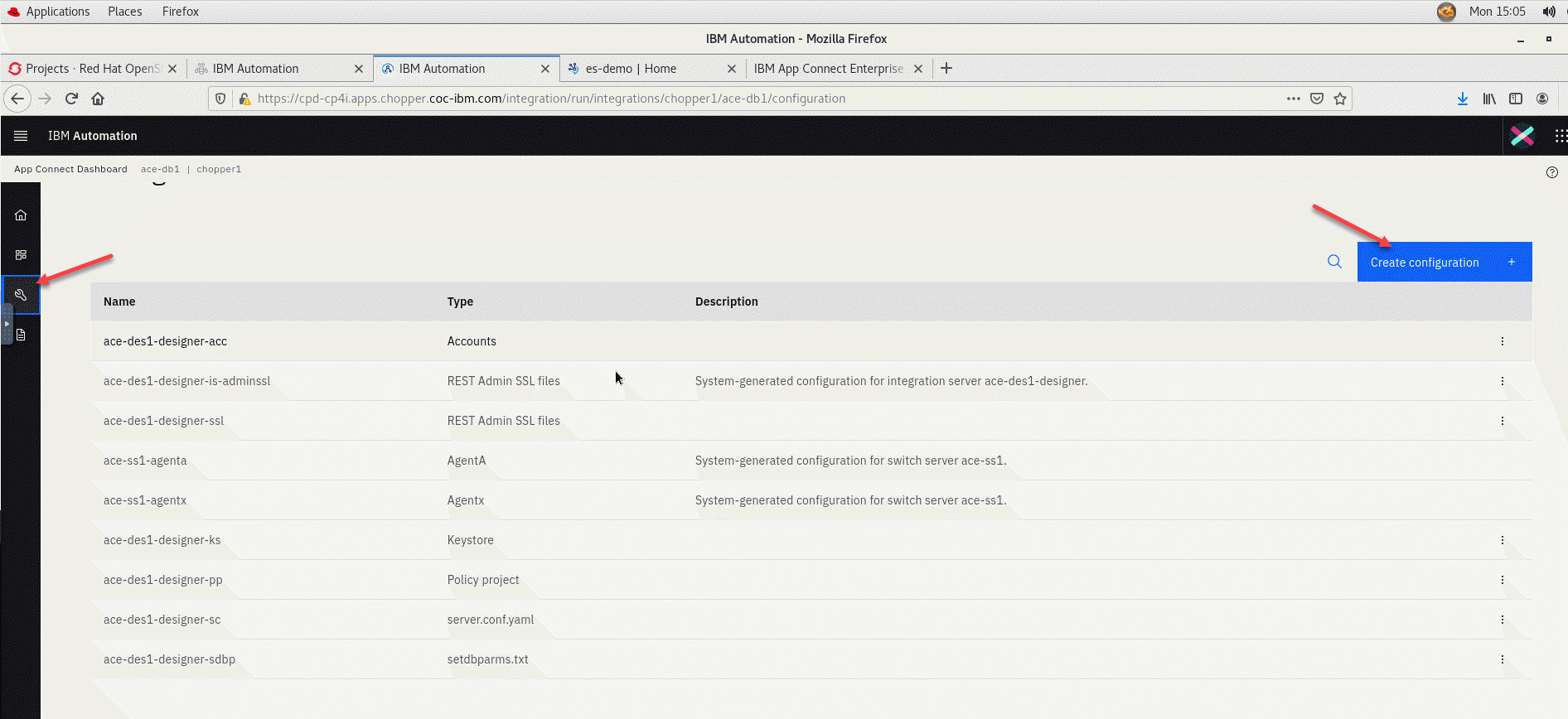
Task: Sort by the Name column header
Action: [x=119, y=302]
